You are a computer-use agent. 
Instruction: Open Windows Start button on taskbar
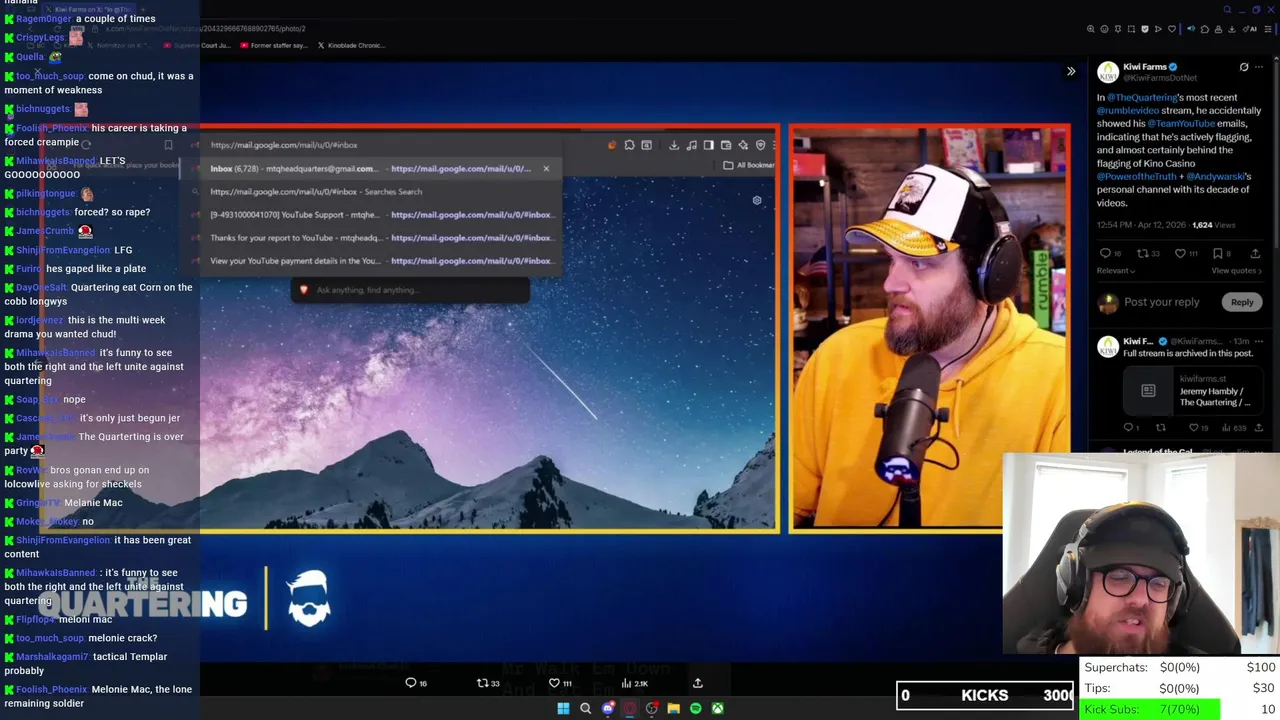point(563,708)
